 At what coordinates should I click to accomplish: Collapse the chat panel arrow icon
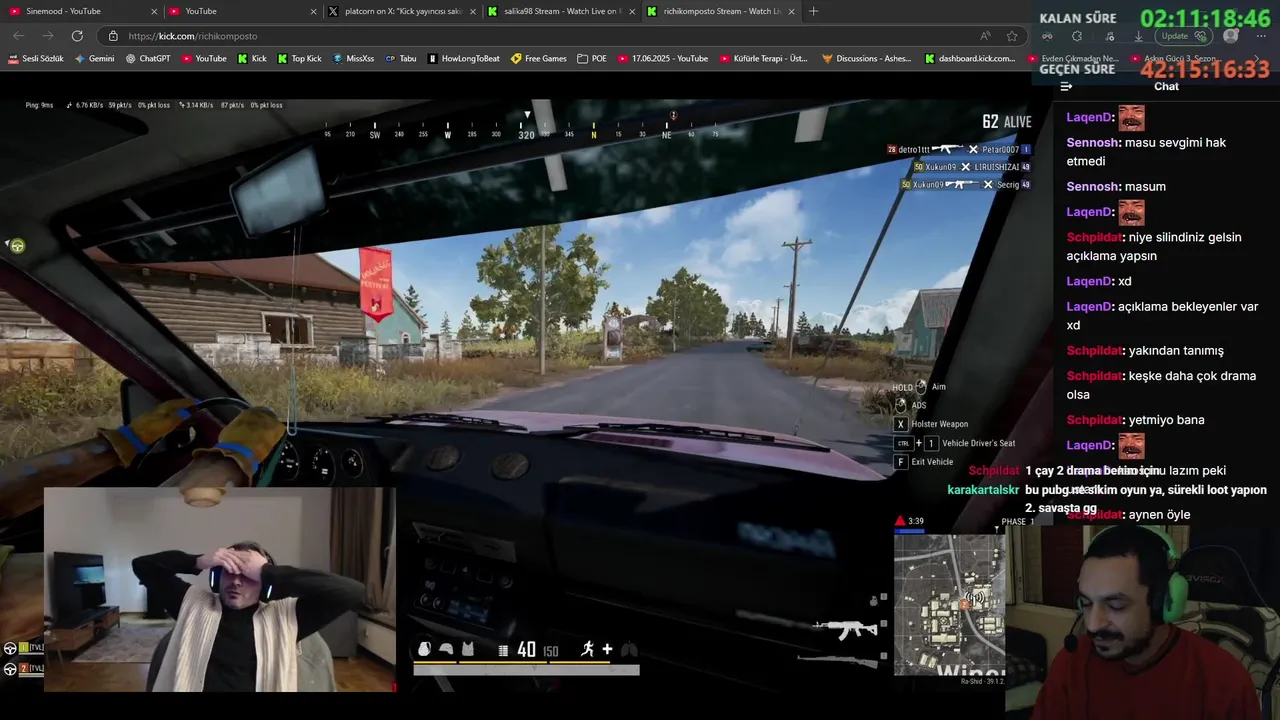pyautogui.click(x=1066, y=86)
